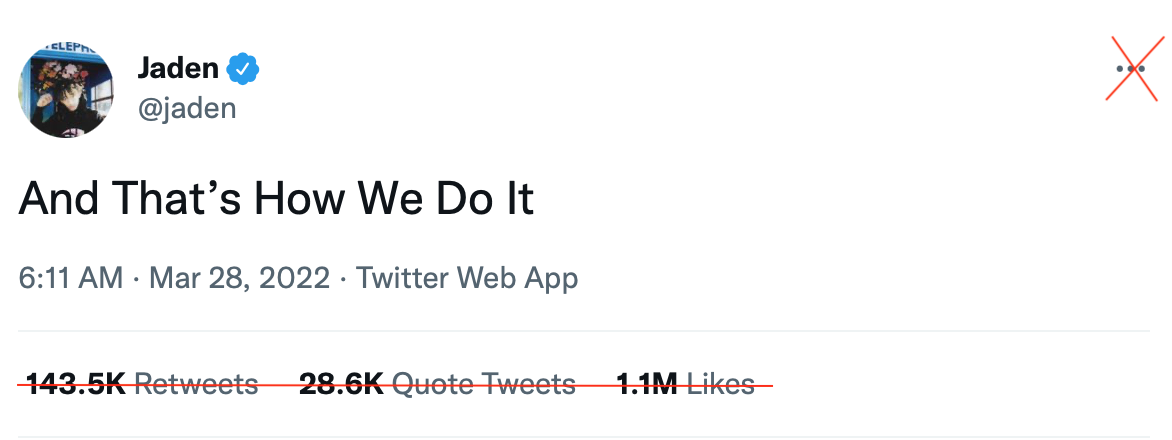Click the divider line above tweet stats

tap(586, 331)
